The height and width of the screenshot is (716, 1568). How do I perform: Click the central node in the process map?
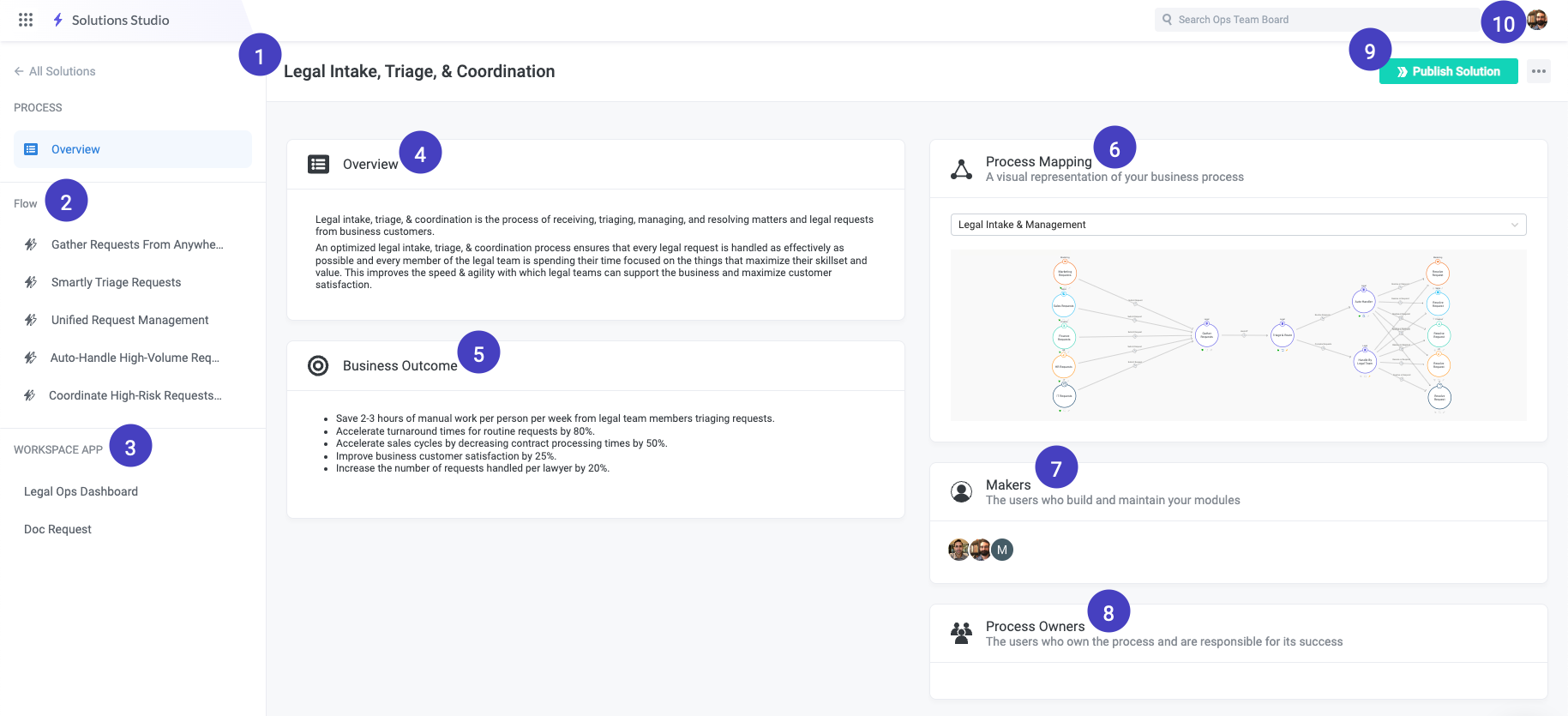tap(1205, 335)
